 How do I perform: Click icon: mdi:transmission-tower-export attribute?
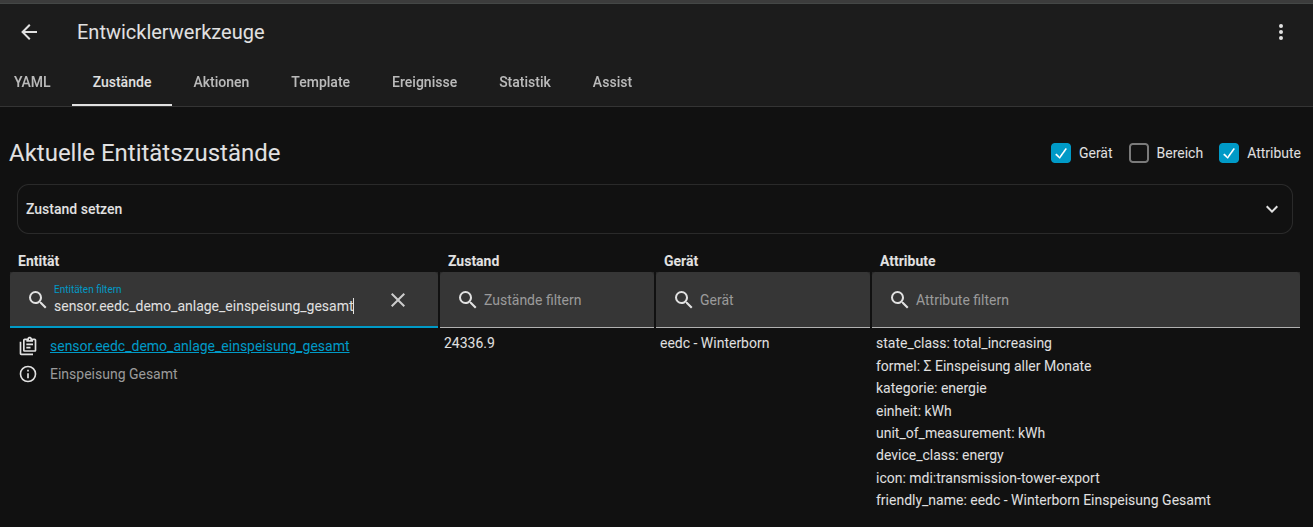[x=988, y=478]
